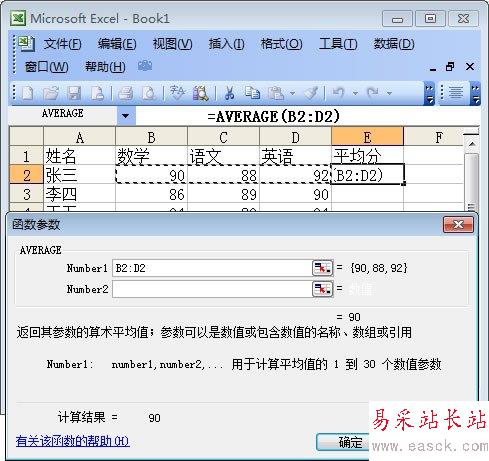Open the 格式(O) menu
The image size is (489, 461).
coord(282,44)
